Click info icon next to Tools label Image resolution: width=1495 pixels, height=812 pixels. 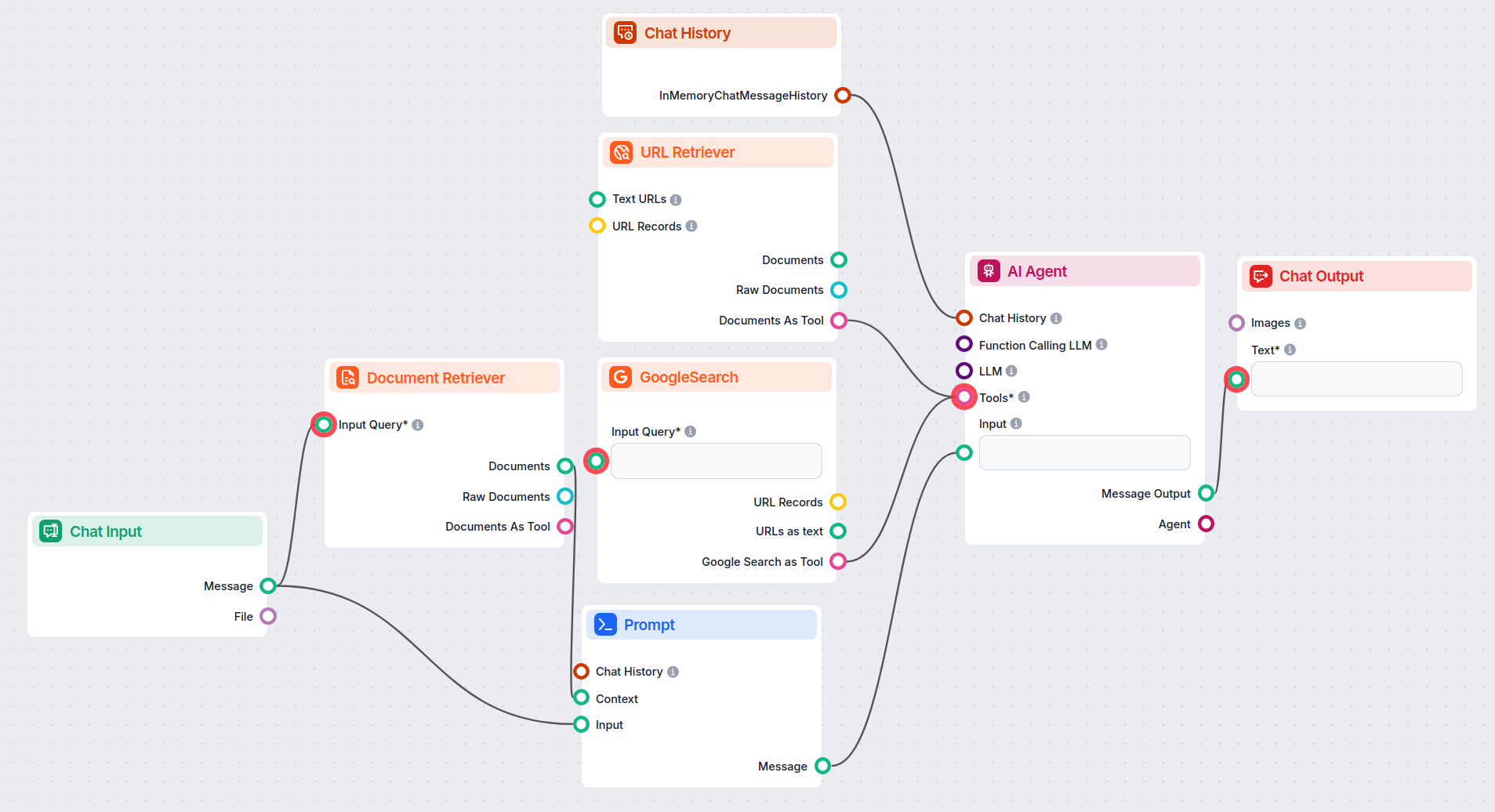tap(1024, 397)
